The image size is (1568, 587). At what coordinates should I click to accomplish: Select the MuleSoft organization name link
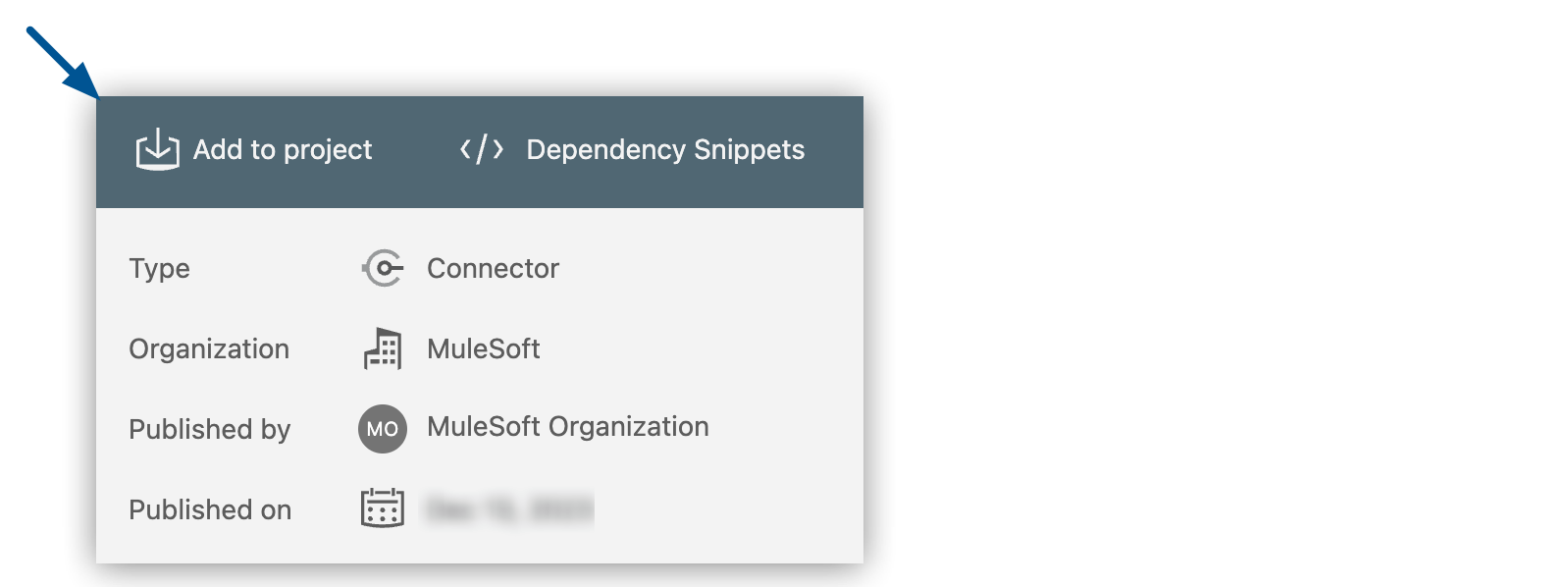tap(483, 348)
